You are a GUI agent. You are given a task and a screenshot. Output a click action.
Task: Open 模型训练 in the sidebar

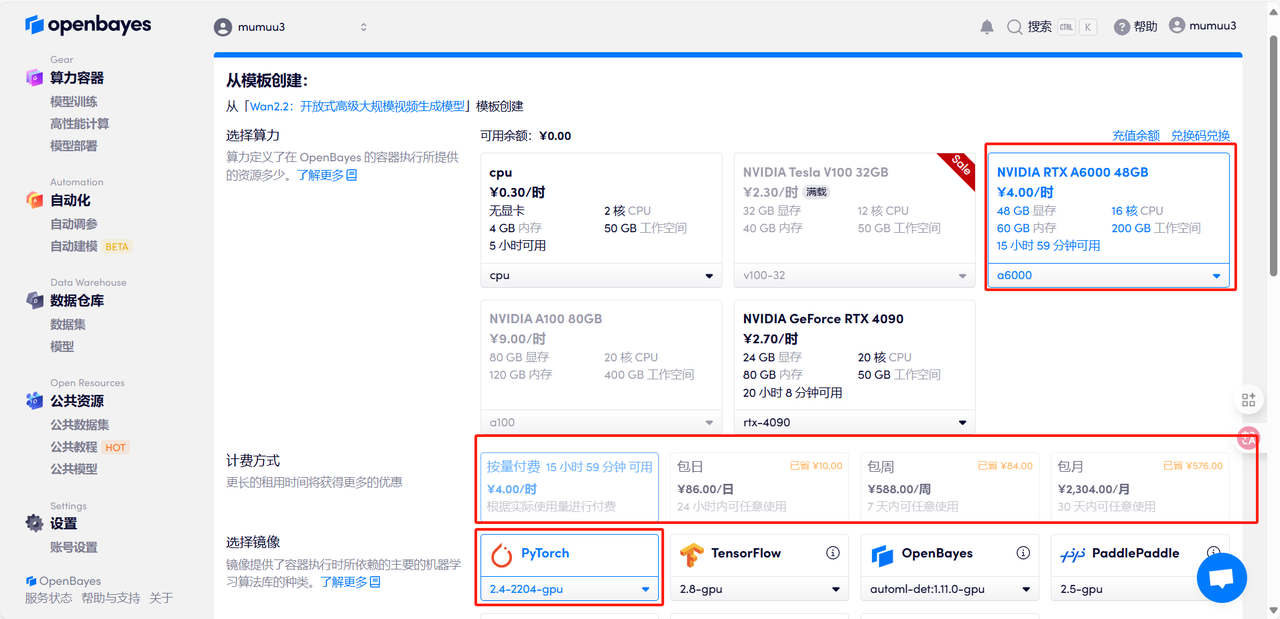pyautogui.click(x=74, y=101)
